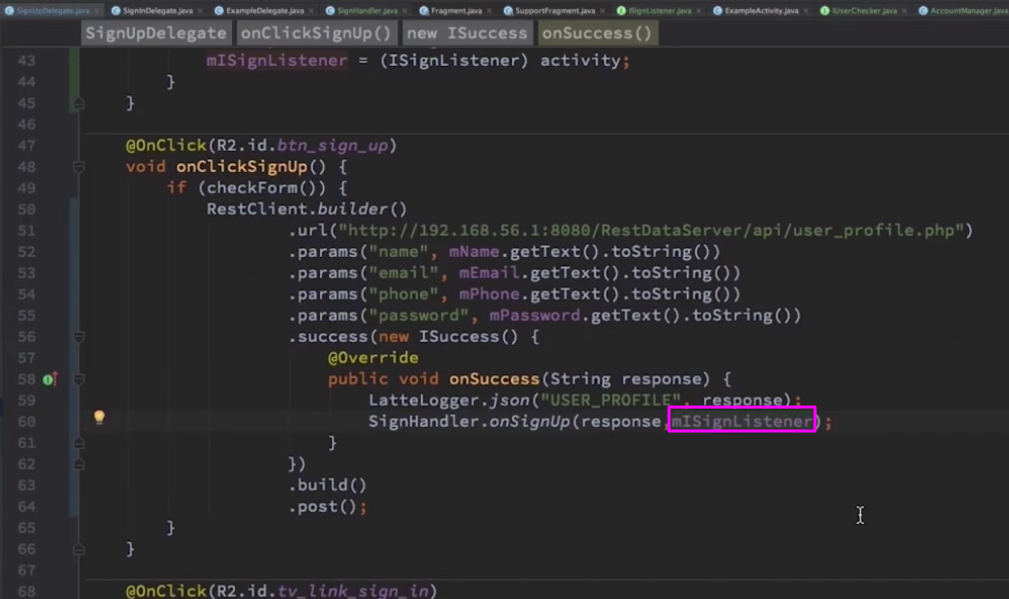Screen dimensions: 1009x599
Task: Collapse onSuccess method fold at line 58
Action: [79, 380]
